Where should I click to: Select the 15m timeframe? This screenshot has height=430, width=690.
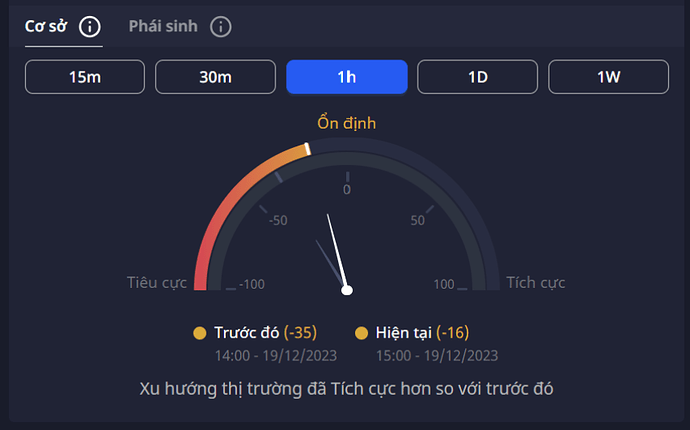[85, 77]
